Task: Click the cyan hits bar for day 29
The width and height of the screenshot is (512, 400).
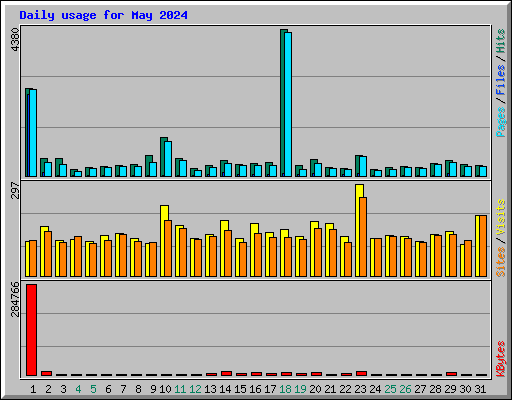Action: coord(453,169)
